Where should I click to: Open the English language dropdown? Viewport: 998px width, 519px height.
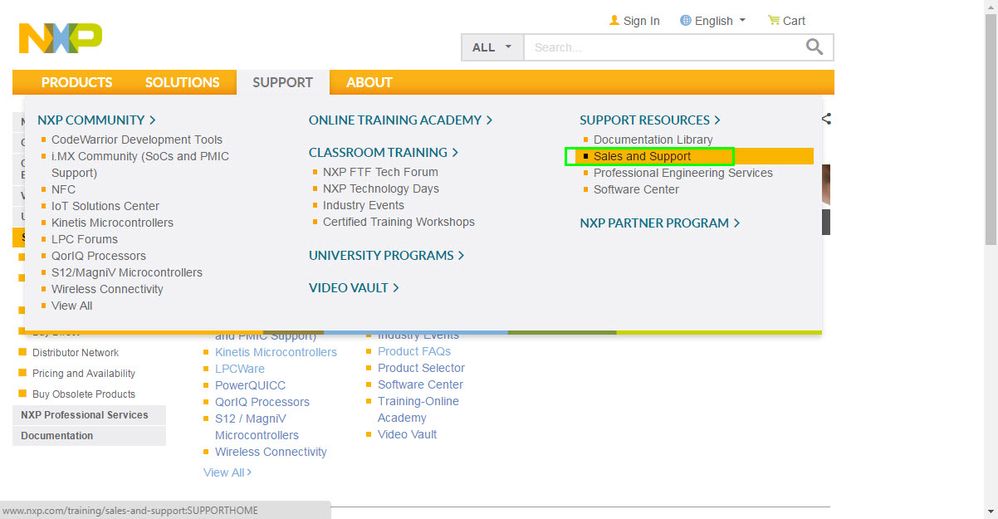click(x=713, y=21)
